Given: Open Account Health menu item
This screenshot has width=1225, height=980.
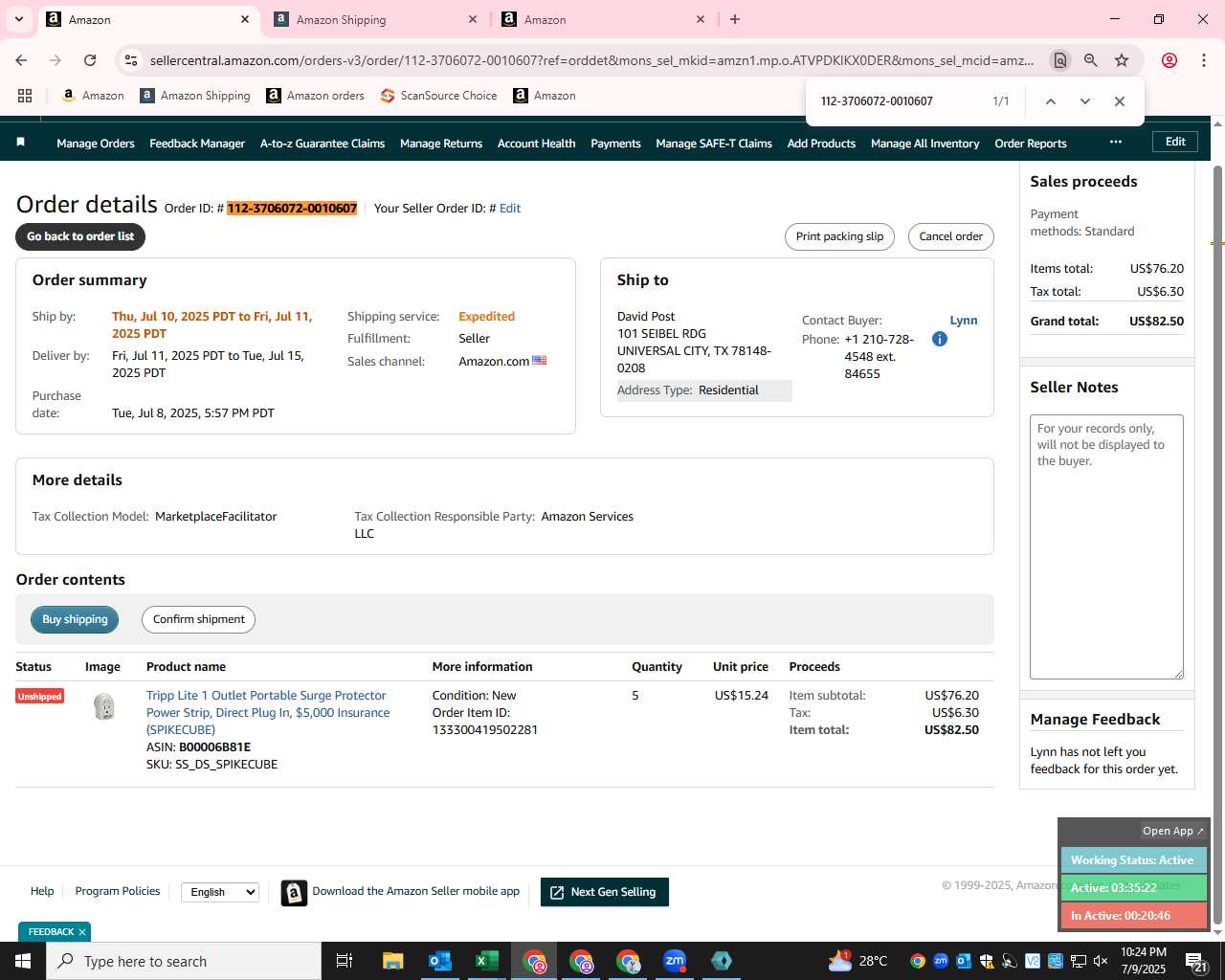Looking at the screenshot, I should point(536,144).
